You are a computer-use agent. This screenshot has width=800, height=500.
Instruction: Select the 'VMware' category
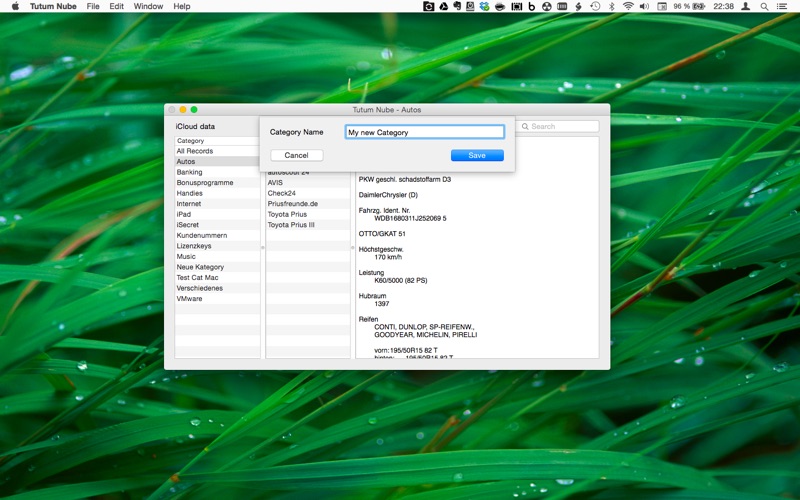click(x=217, y=298)
